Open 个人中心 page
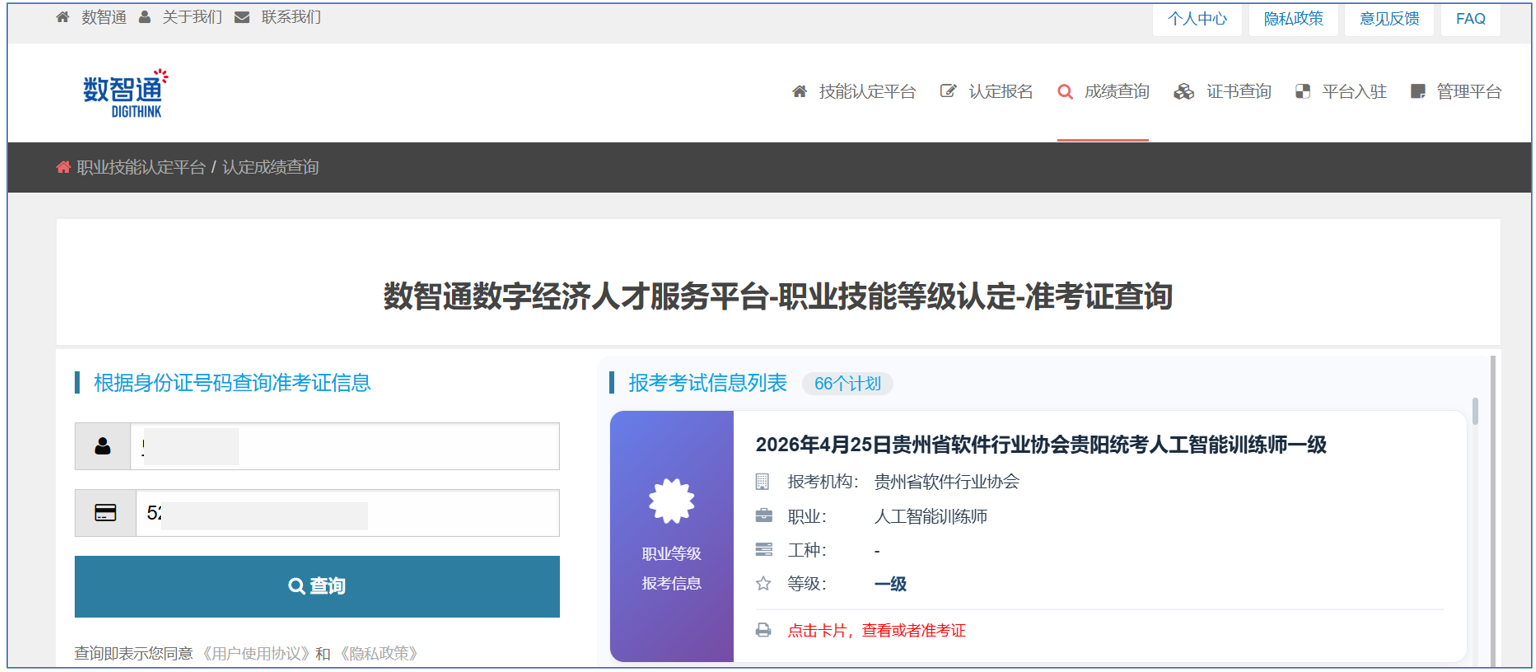 click(1197, 19)
